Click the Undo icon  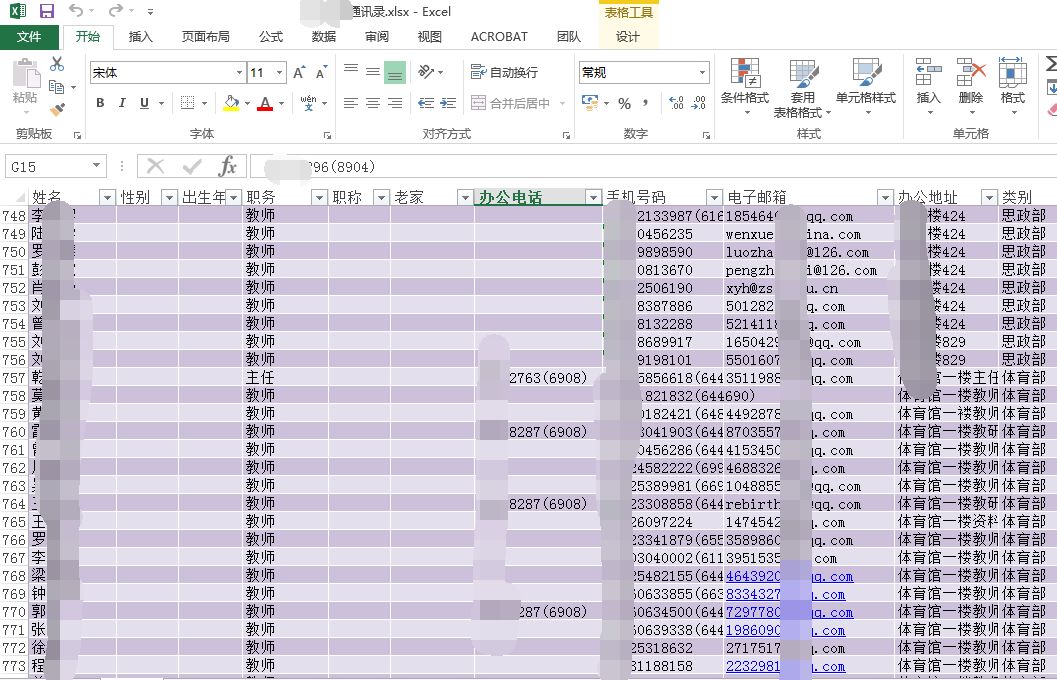click(77, 10)
